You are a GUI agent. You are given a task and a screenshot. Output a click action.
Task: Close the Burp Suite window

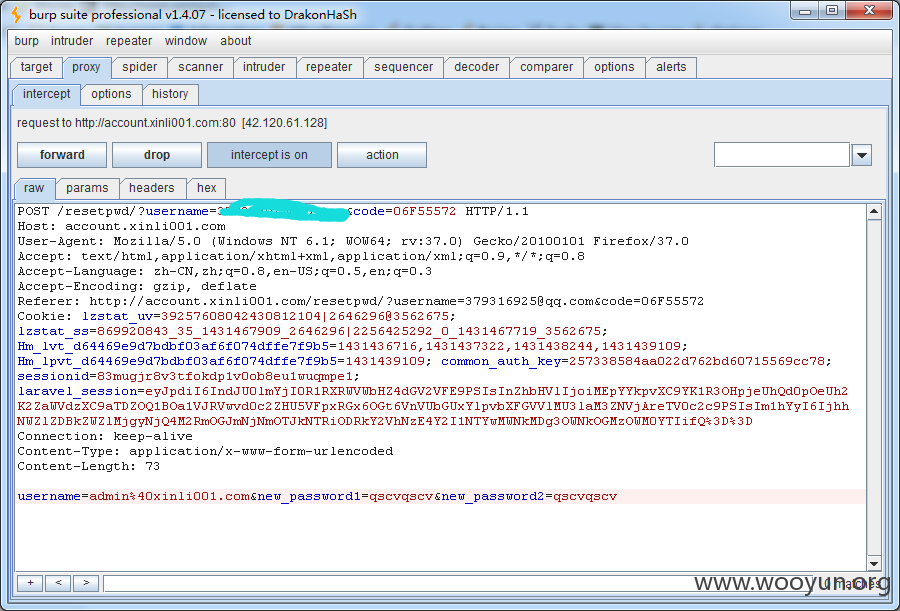[870, 11]
